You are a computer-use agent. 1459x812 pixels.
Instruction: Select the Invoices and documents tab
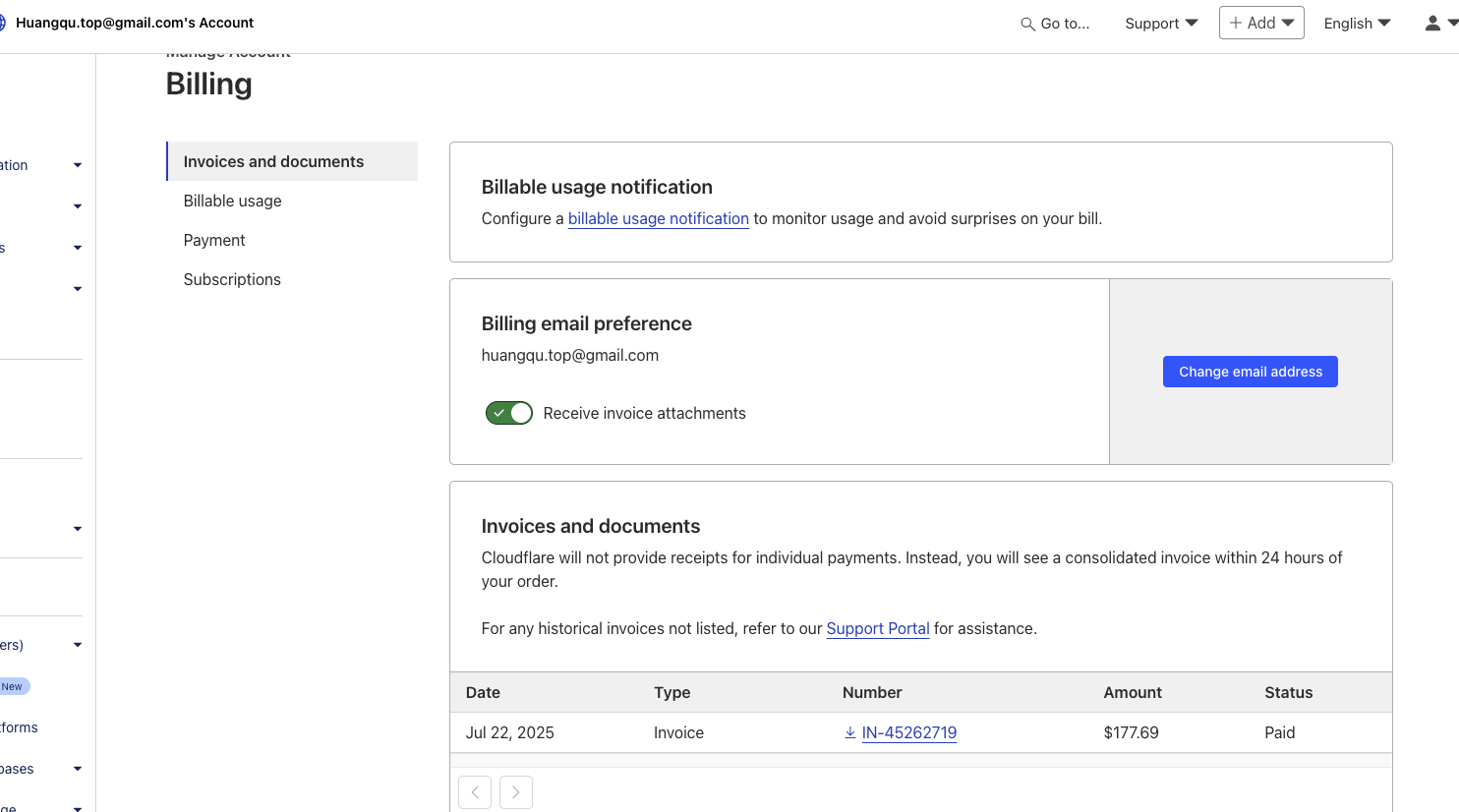(x=273, y=161)
